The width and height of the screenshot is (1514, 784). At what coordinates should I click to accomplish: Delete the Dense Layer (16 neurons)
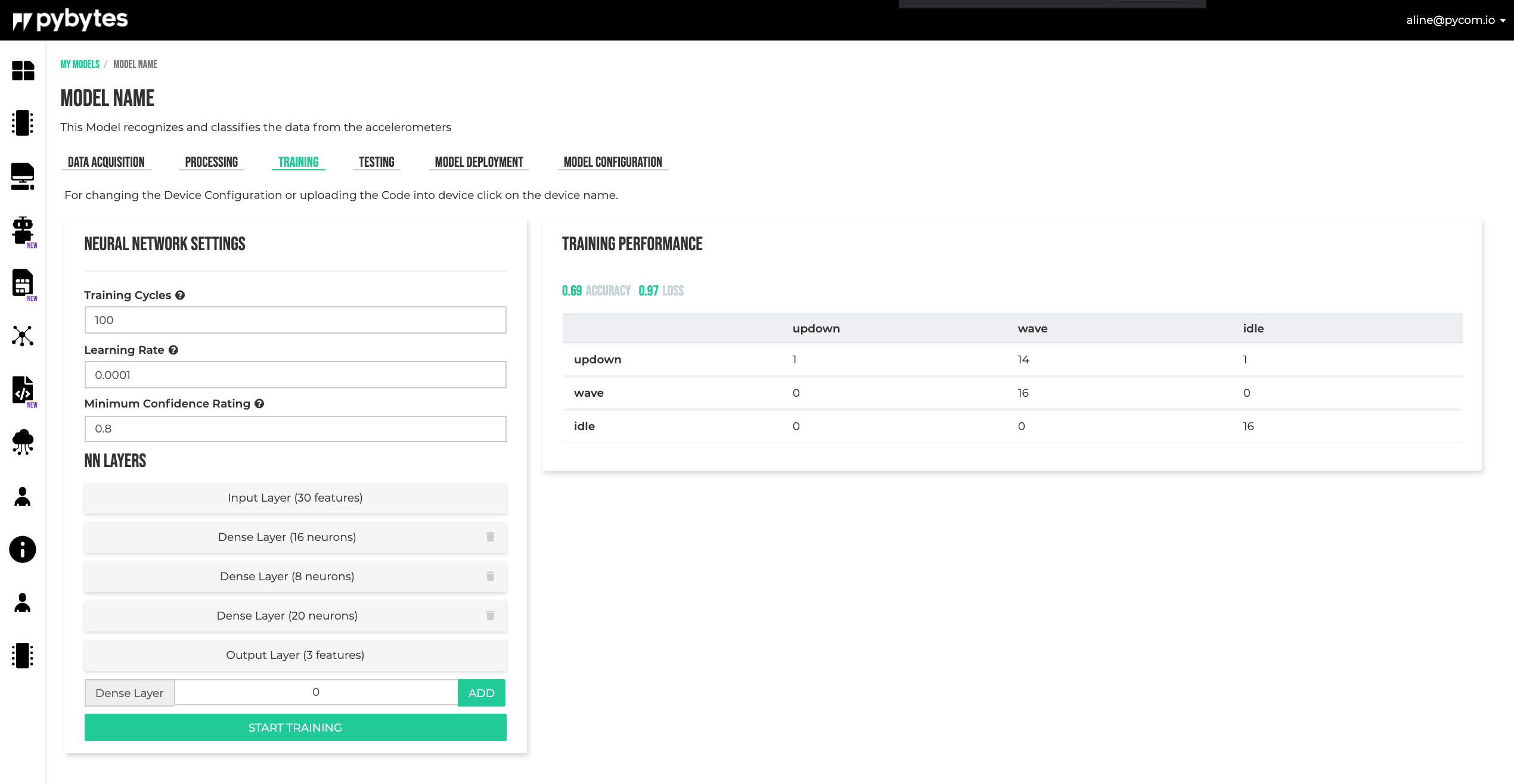click(490, 537)
